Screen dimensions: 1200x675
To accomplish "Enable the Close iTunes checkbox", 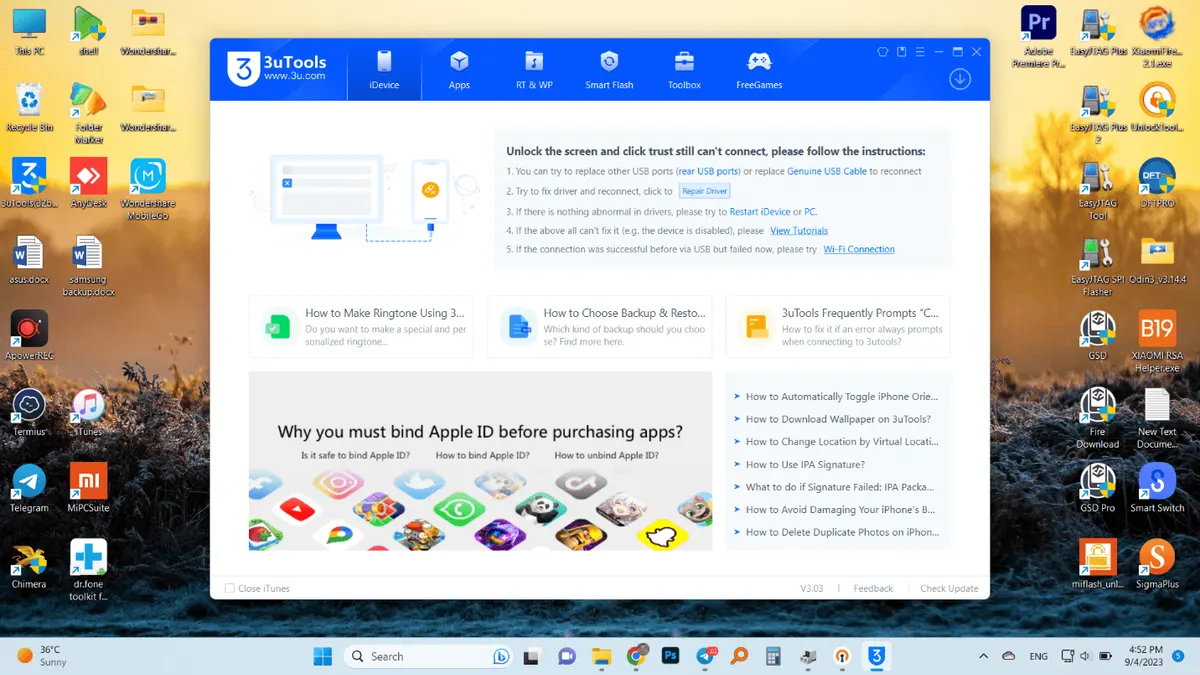I will [x=230, y=589].
